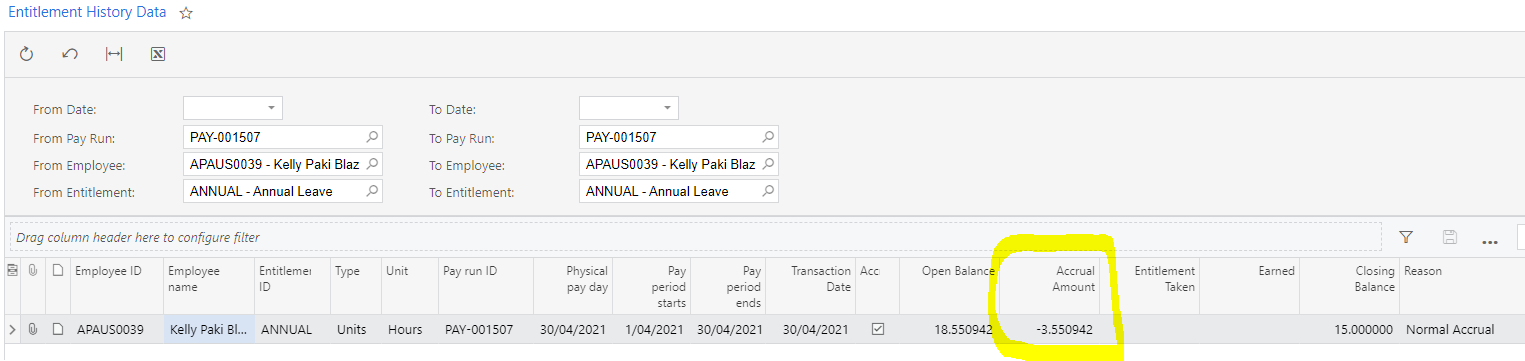This screenshot has height=361, width=1525.
Task: Sort by the Reason column header
Action: tap(1423, 271)
